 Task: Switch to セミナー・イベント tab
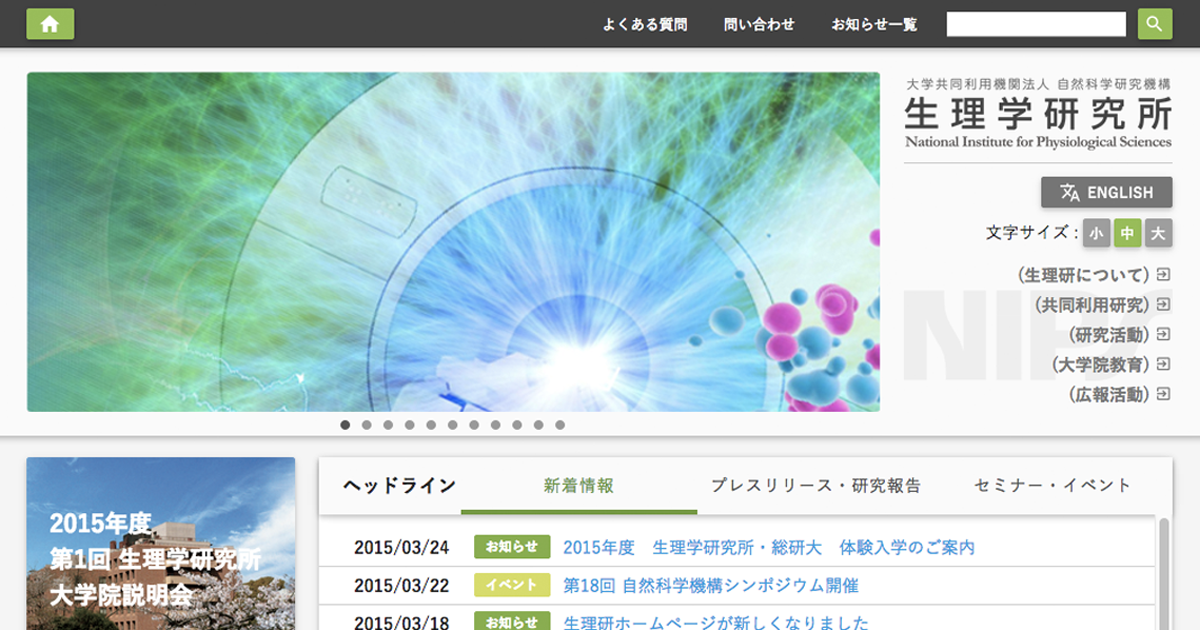point(1053,486)
